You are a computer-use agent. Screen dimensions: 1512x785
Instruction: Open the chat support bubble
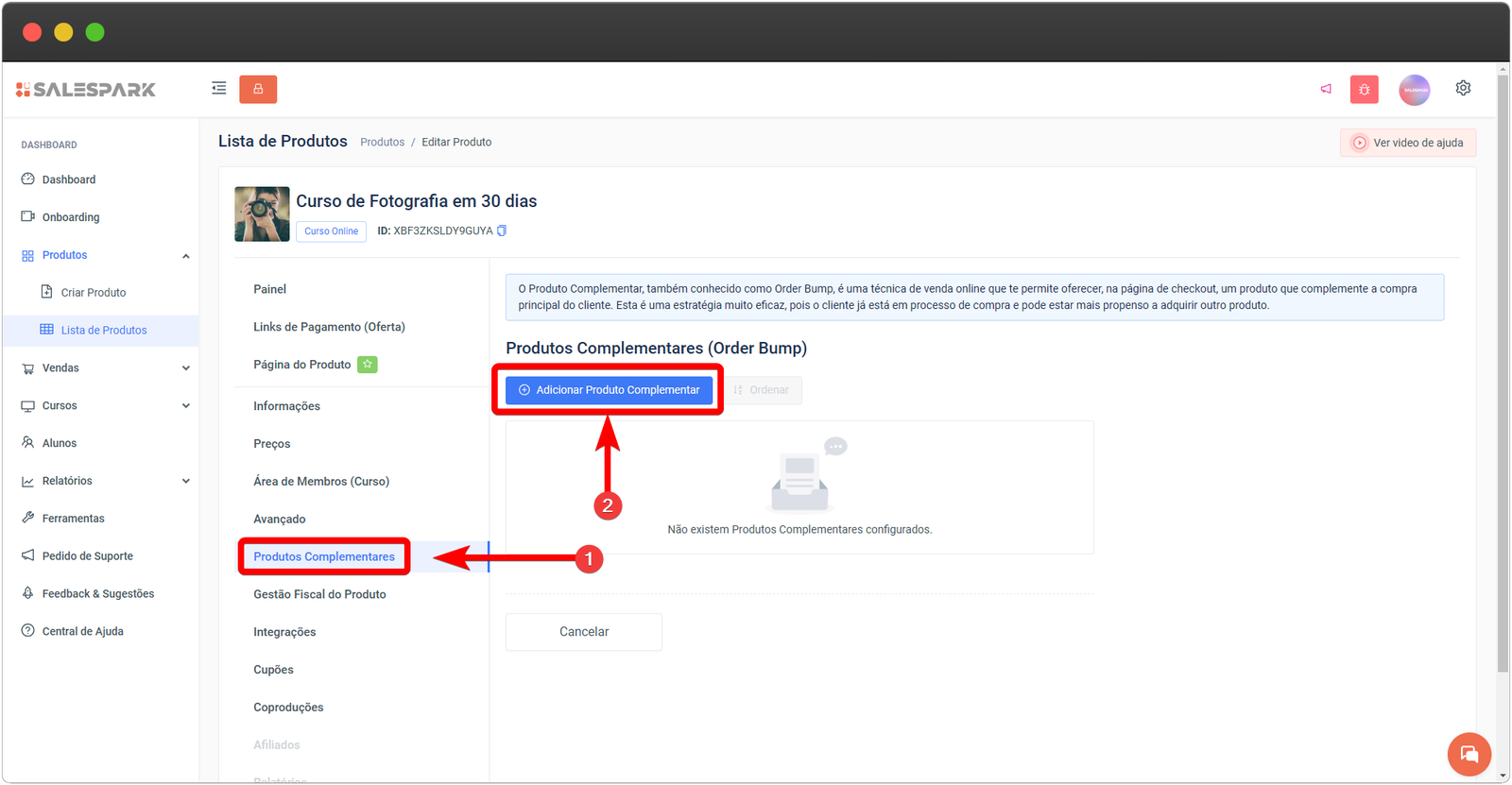(1469, 754)
